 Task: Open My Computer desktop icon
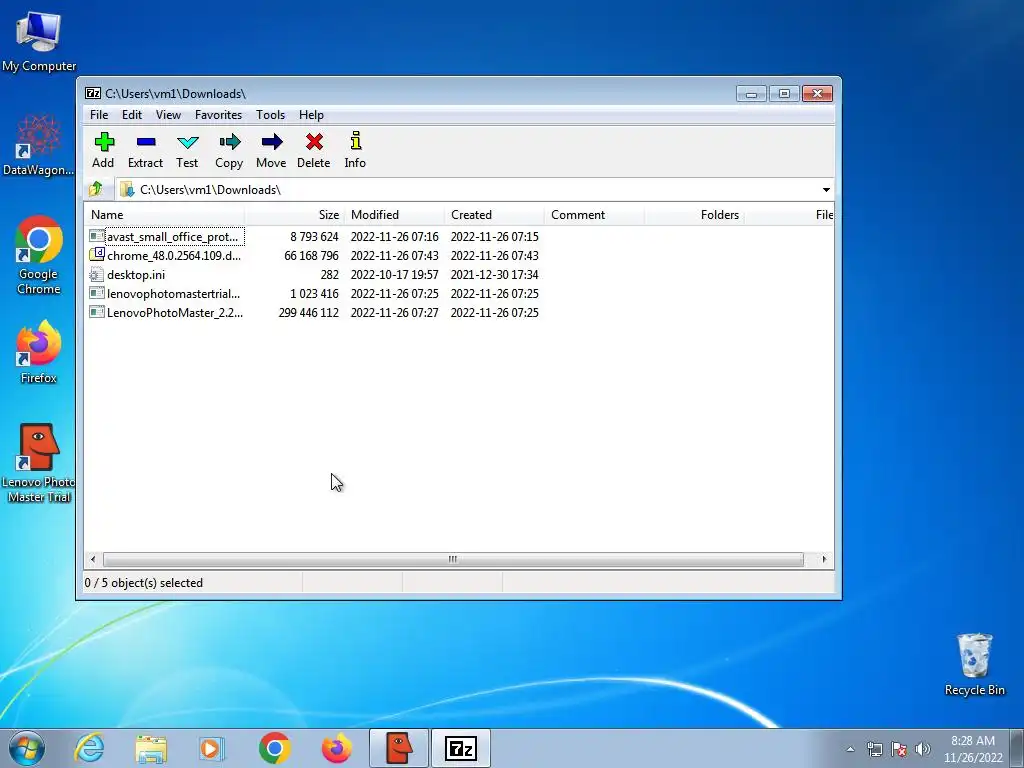point(39,40)
